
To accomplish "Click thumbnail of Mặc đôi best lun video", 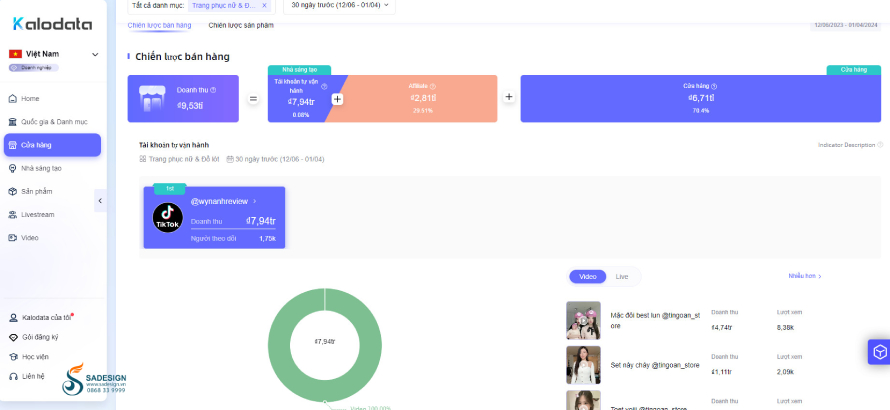I will point(583,320).
